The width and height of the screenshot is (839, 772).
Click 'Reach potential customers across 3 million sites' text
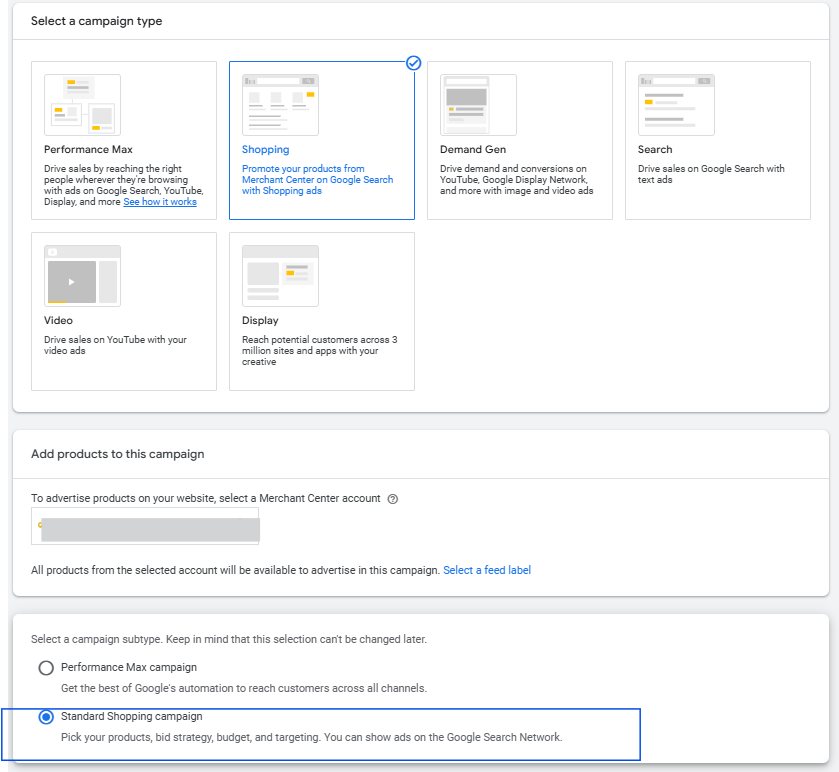coord(319,350)
